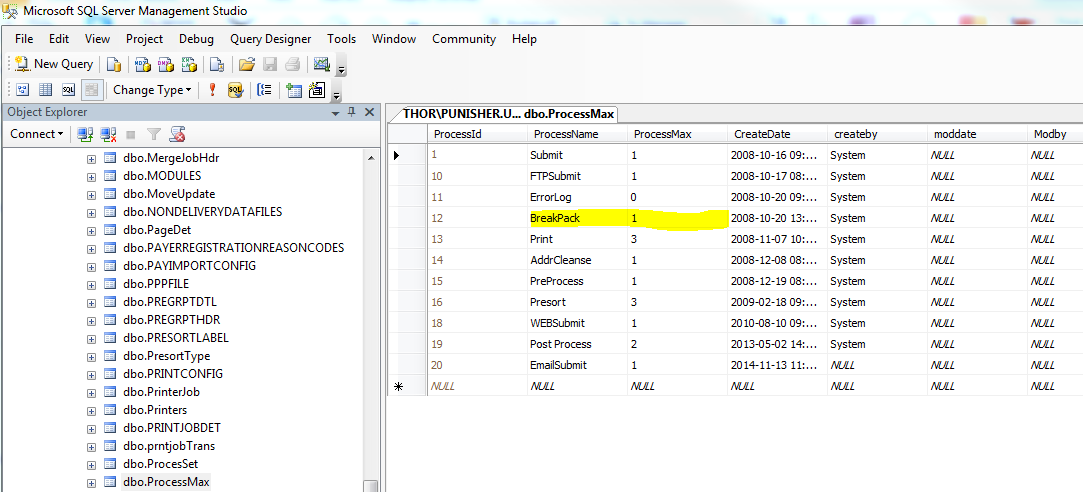Open the File menu

click(24, 39)
